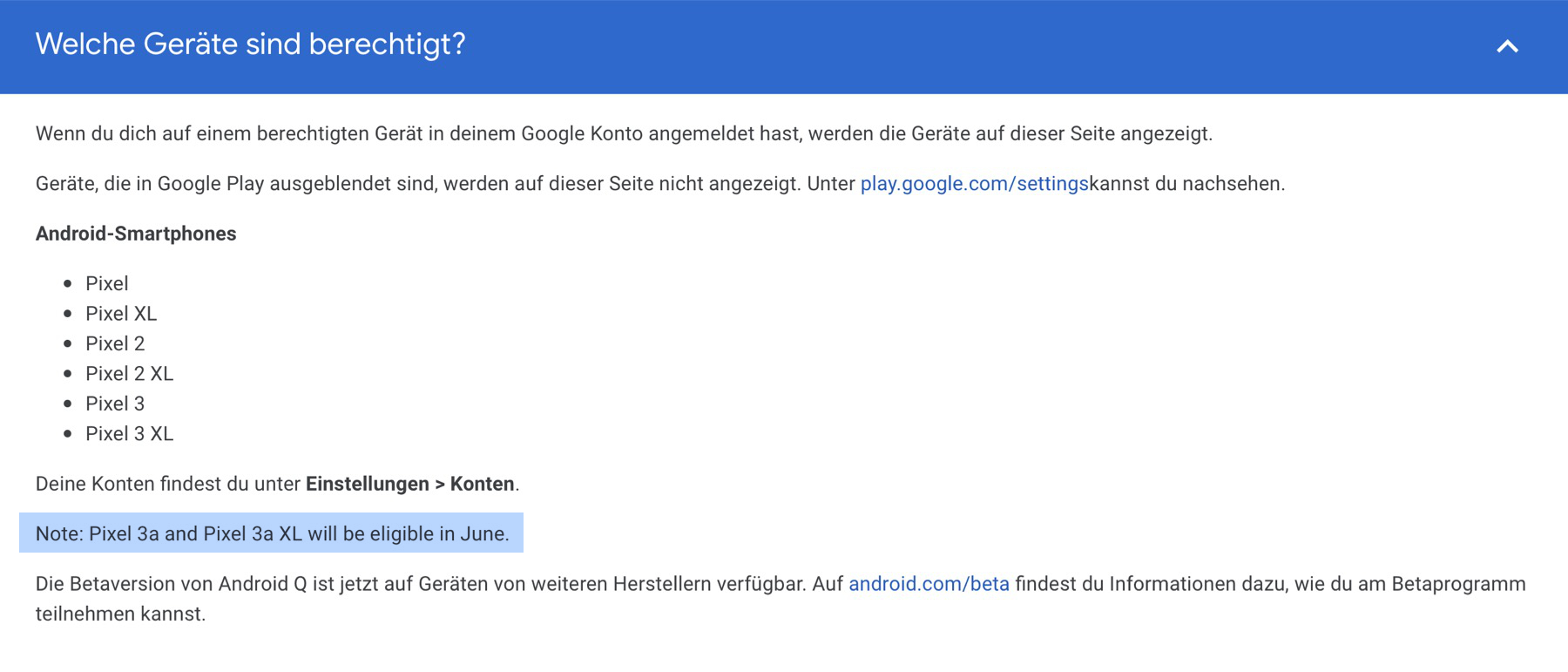
Task: Select the "Pixel 2" list entry
Action: tap(115, 344)
